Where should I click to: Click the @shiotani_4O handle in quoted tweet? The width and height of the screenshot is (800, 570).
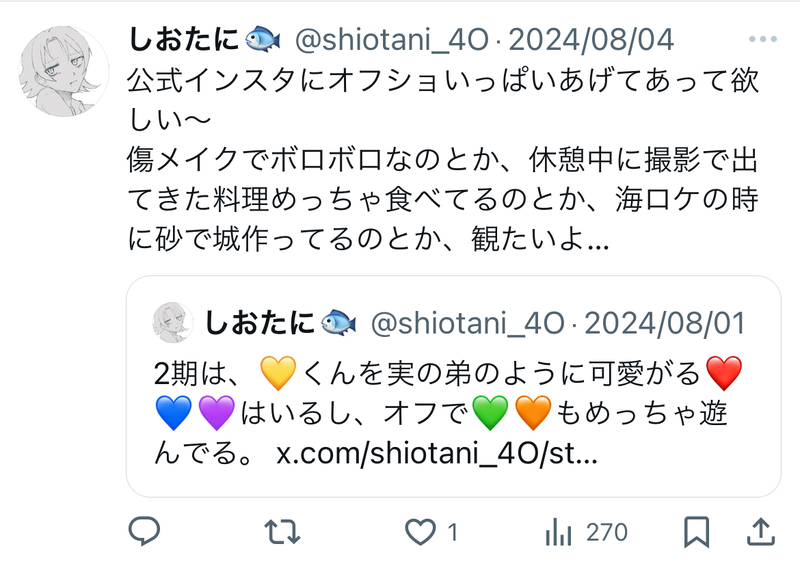[x=467, y=324]
